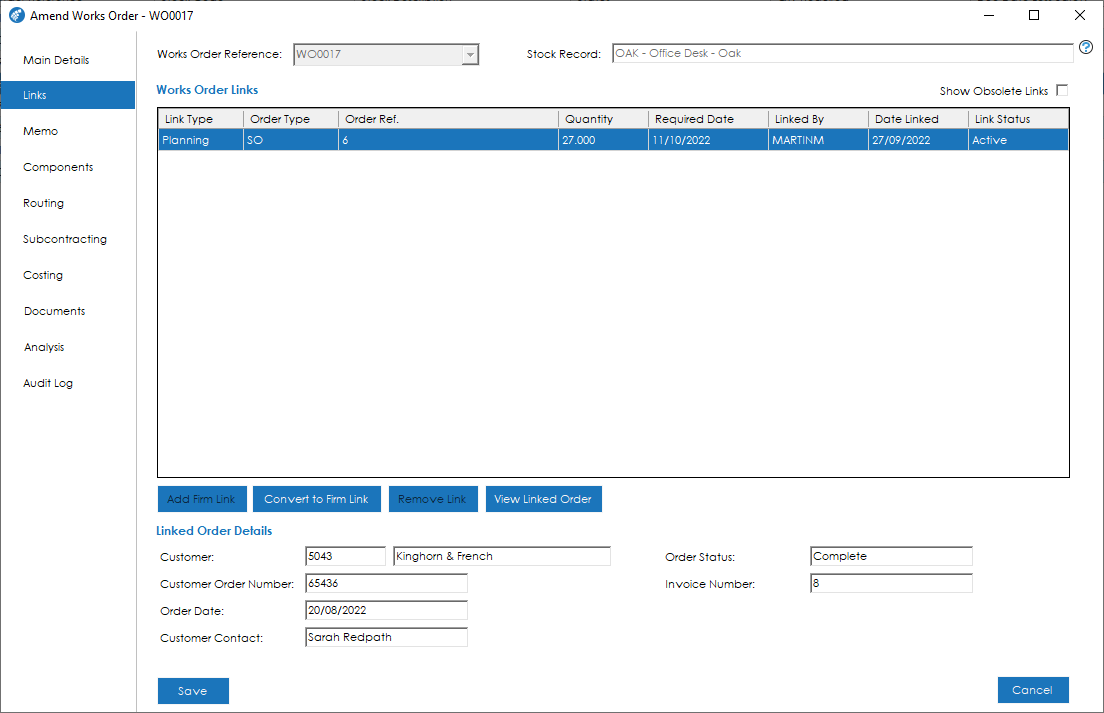Save the works order
The image size is (1104, 713).
pyautogui.click(x=193, y=691)
